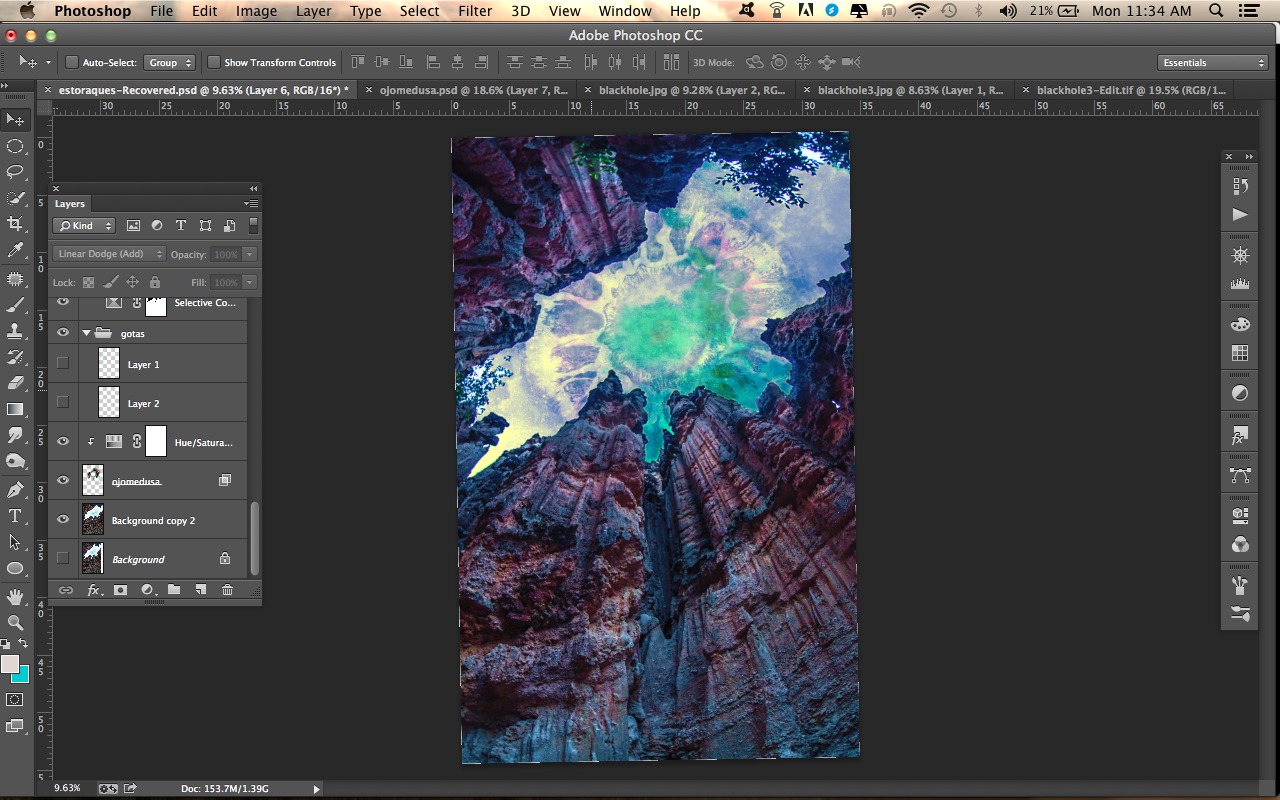Select the Clone Stamp tool
The width and height of the screenshot is (1280, 800).
(x=16, y=331)
